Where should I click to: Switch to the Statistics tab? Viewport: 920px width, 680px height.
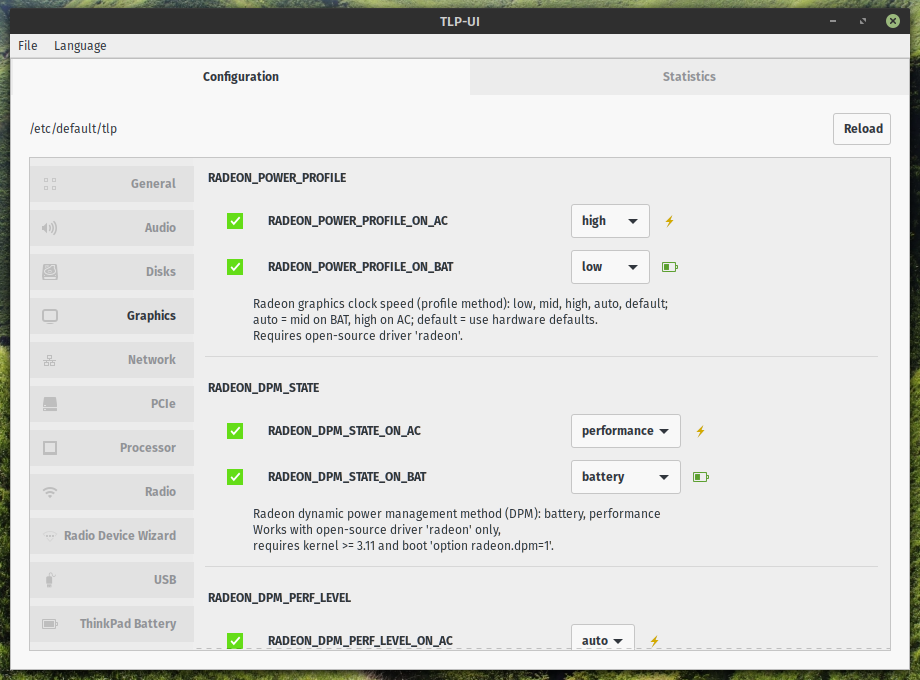tap(689, 77)
